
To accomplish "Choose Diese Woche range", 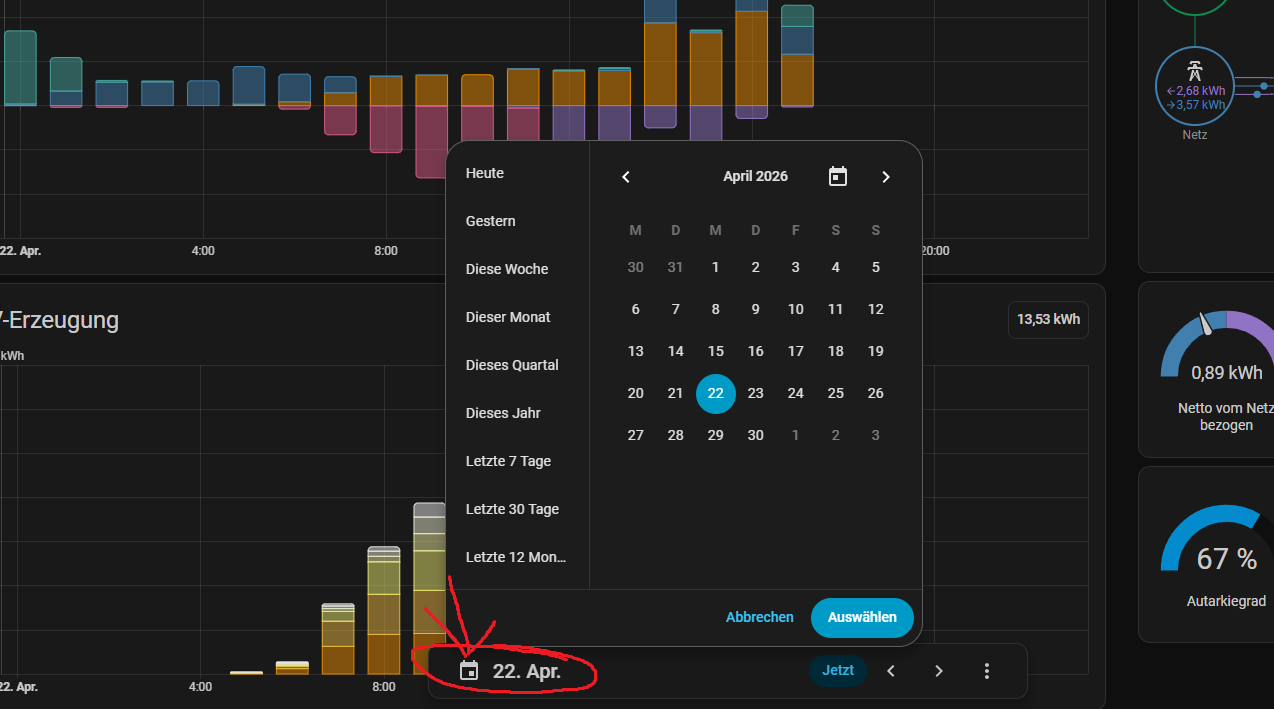I will click(507, 269).
